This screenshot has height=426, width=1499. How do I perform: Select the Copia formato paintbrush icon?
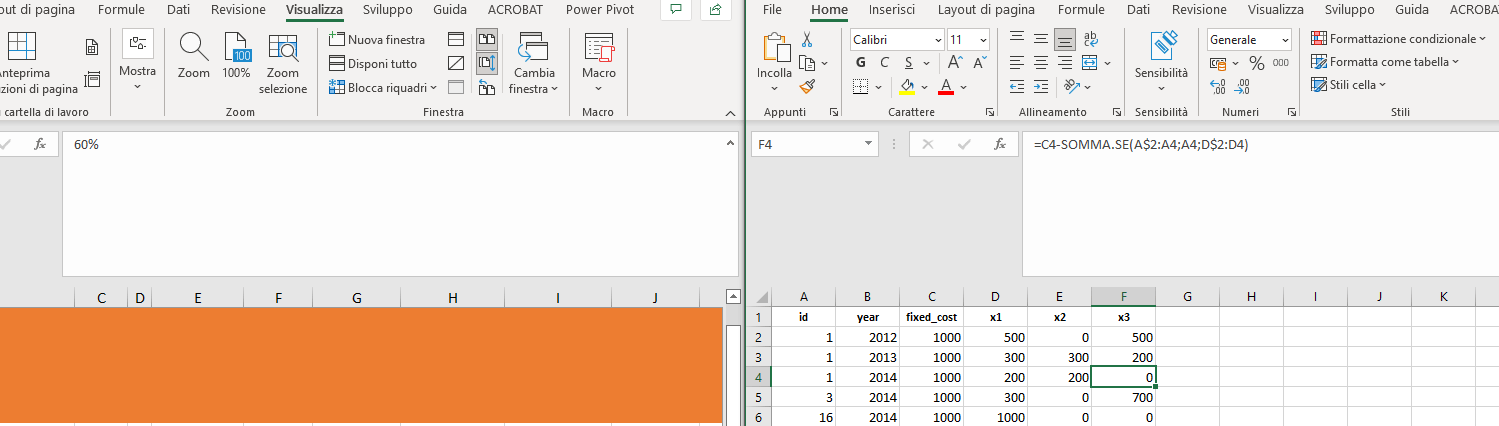[807, 86]
